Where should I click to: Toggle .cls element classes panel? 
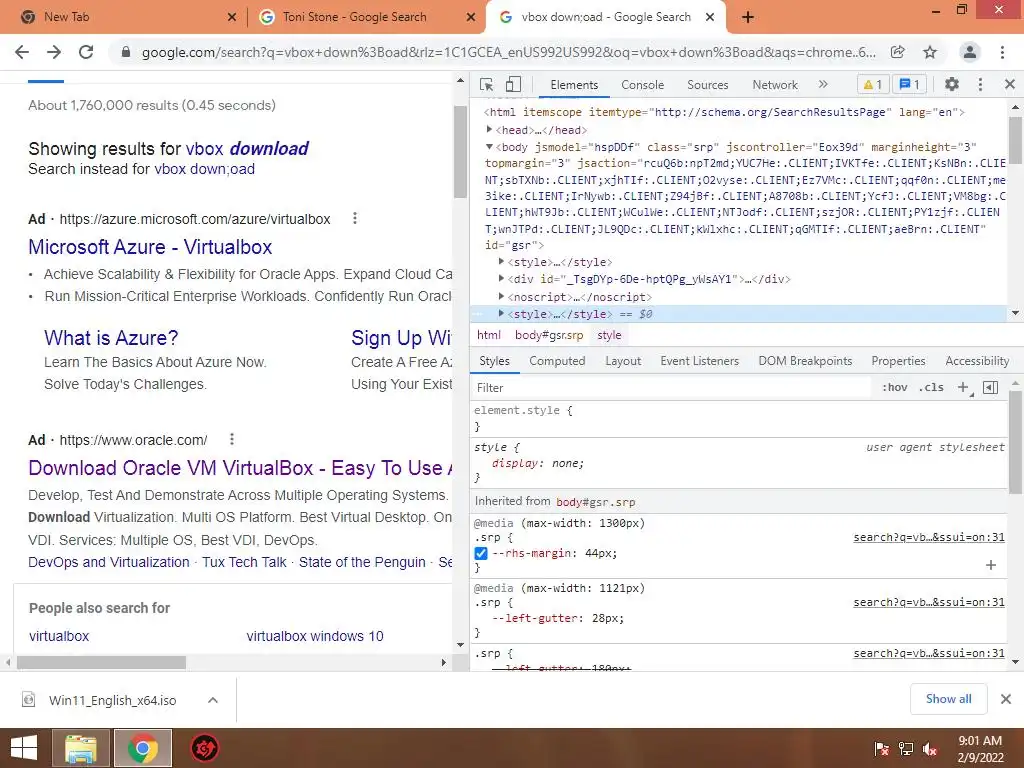click(931, 387)
